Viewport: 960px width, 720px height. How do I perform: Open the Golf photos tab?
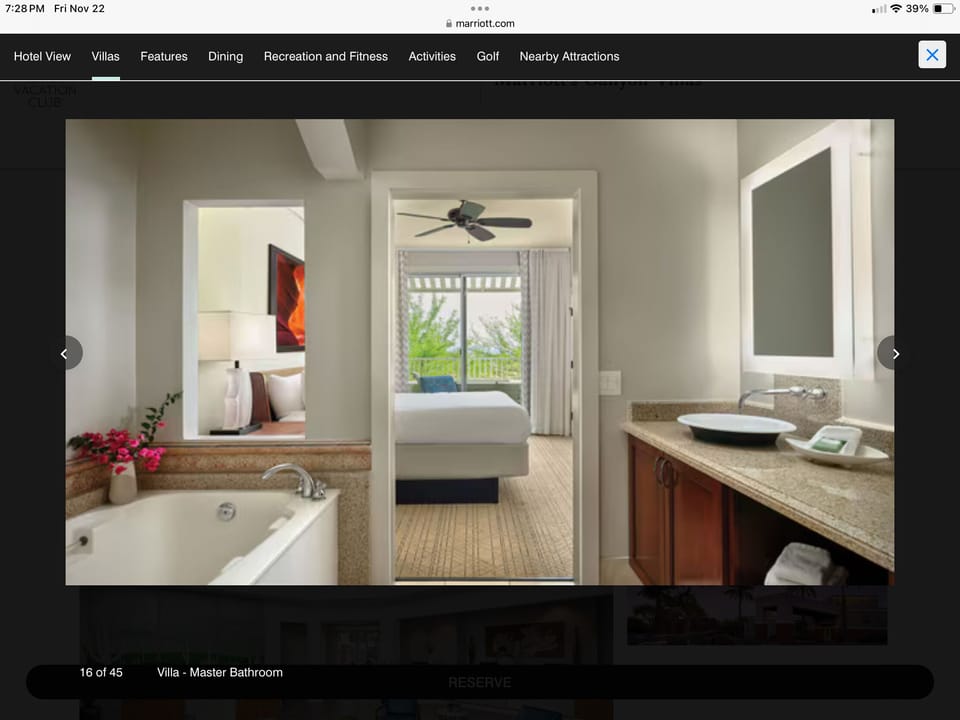point(488,56)
